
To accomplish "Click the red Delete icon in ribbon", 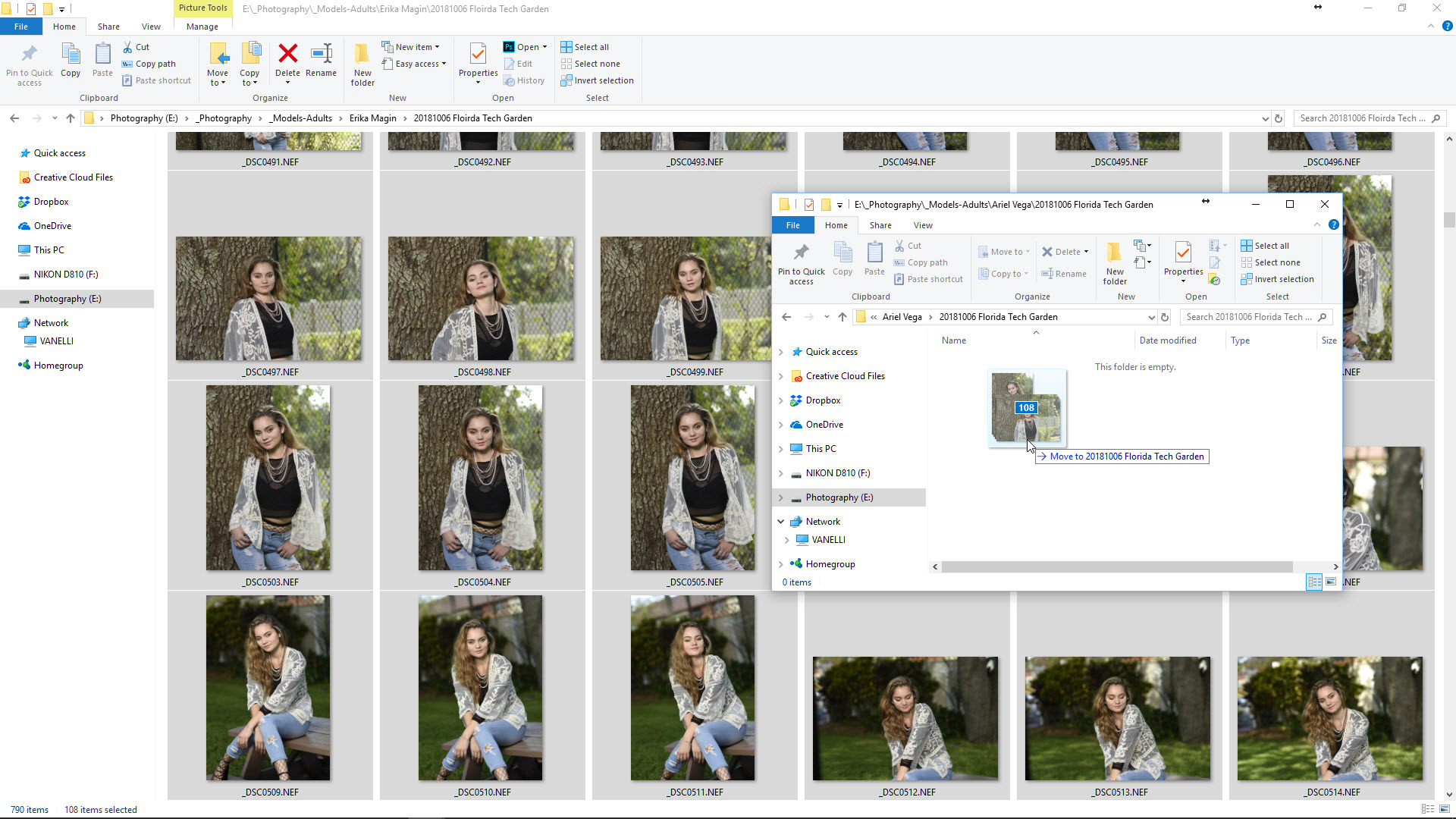I will pos(287,54).
